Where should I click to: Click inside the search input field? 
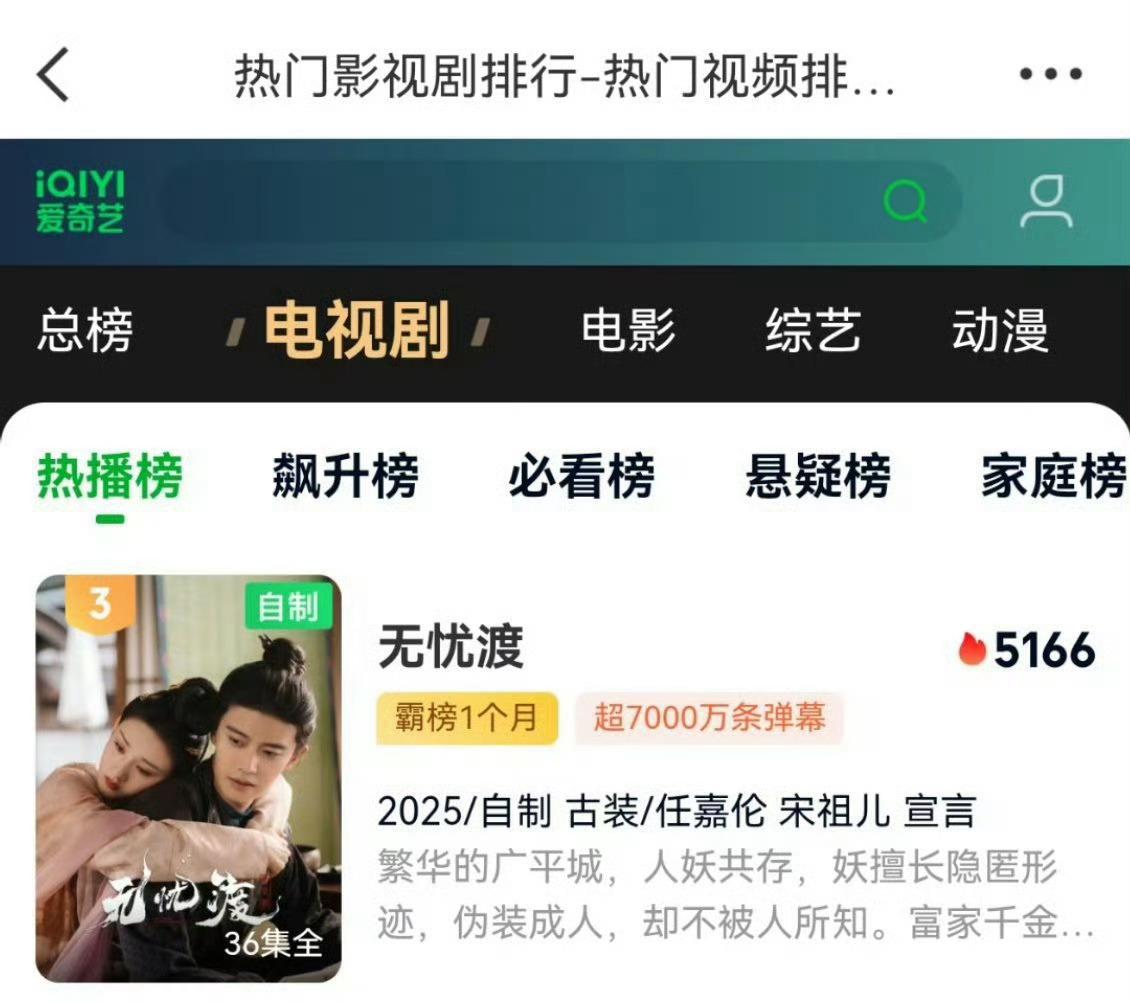point(519,201)
